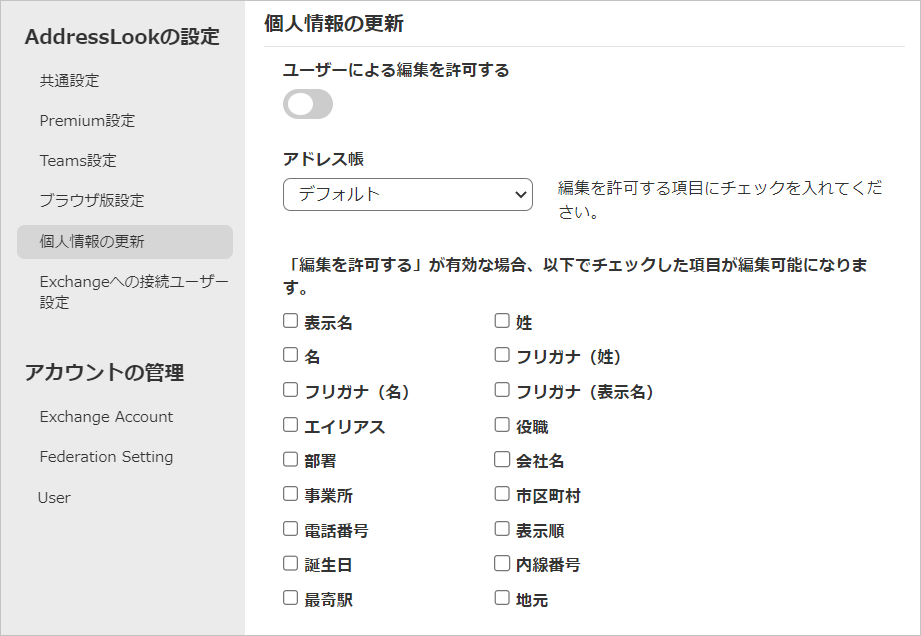Check the 表示名 checkbox
Viewport: 921px width, 636px height.
pyautogui.click(x=291, y=321)
